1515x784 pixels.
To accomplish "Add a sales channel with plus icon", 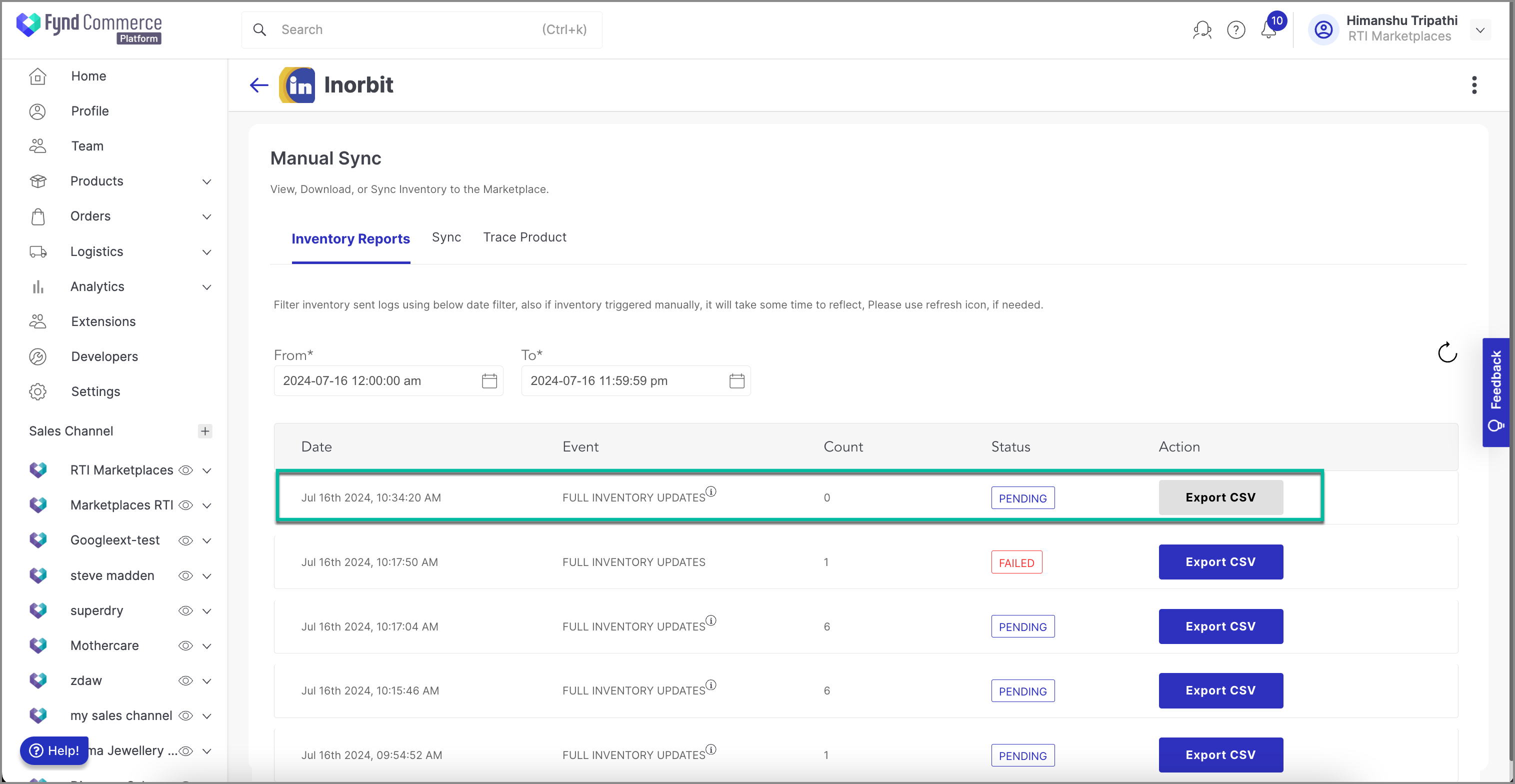I will click(x=204, y=430).
